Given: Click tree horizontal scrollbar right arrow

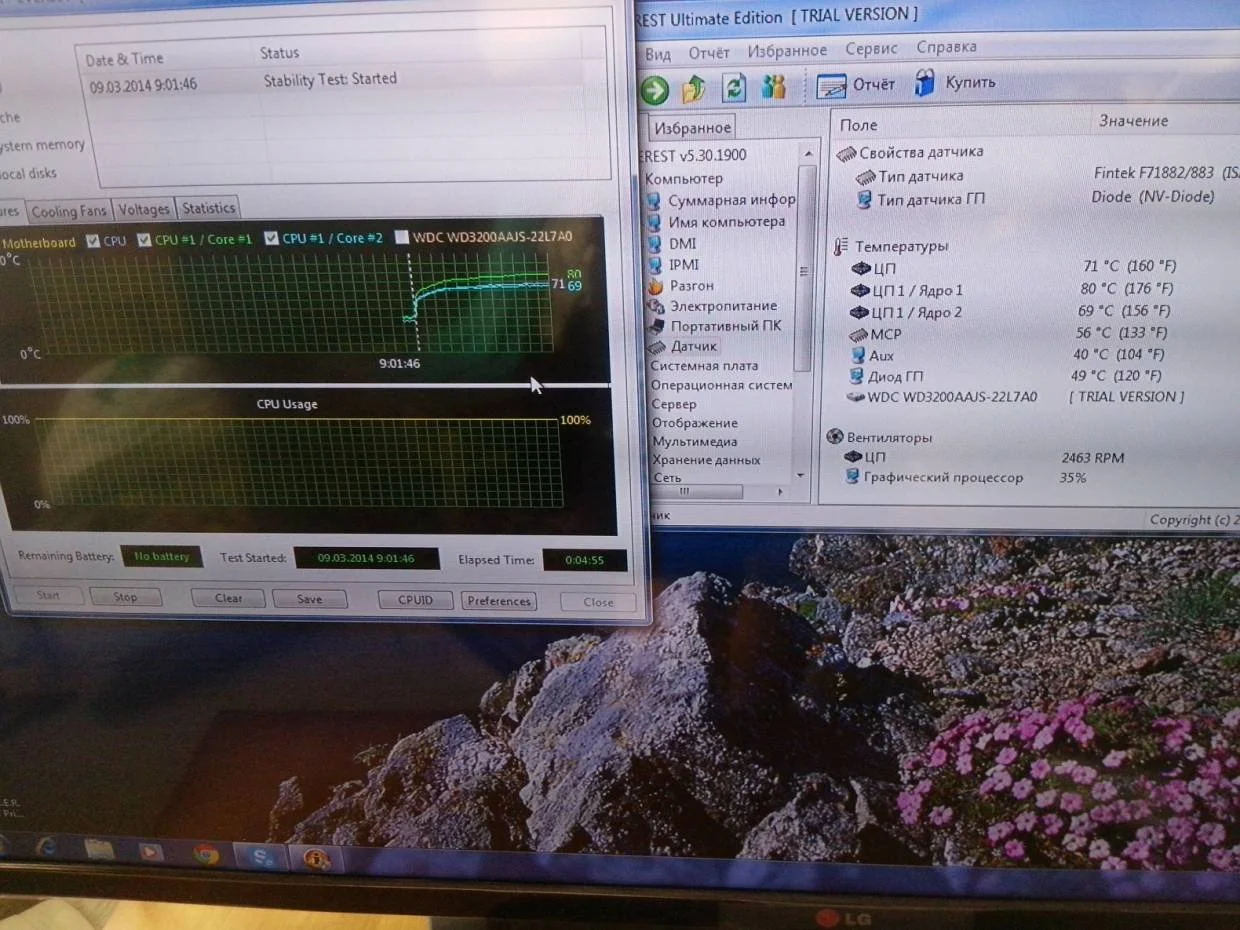Looking at the screenshot, I should [x=782, y=492].
